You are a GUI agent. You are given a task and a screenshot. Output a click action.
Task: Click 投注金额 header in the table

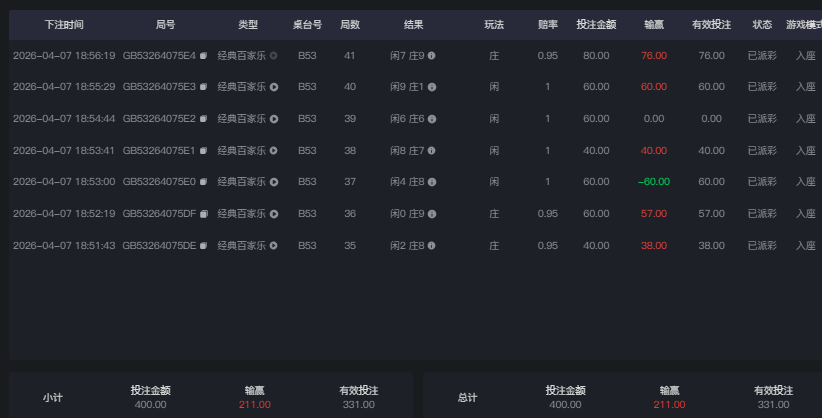[596, 25]
